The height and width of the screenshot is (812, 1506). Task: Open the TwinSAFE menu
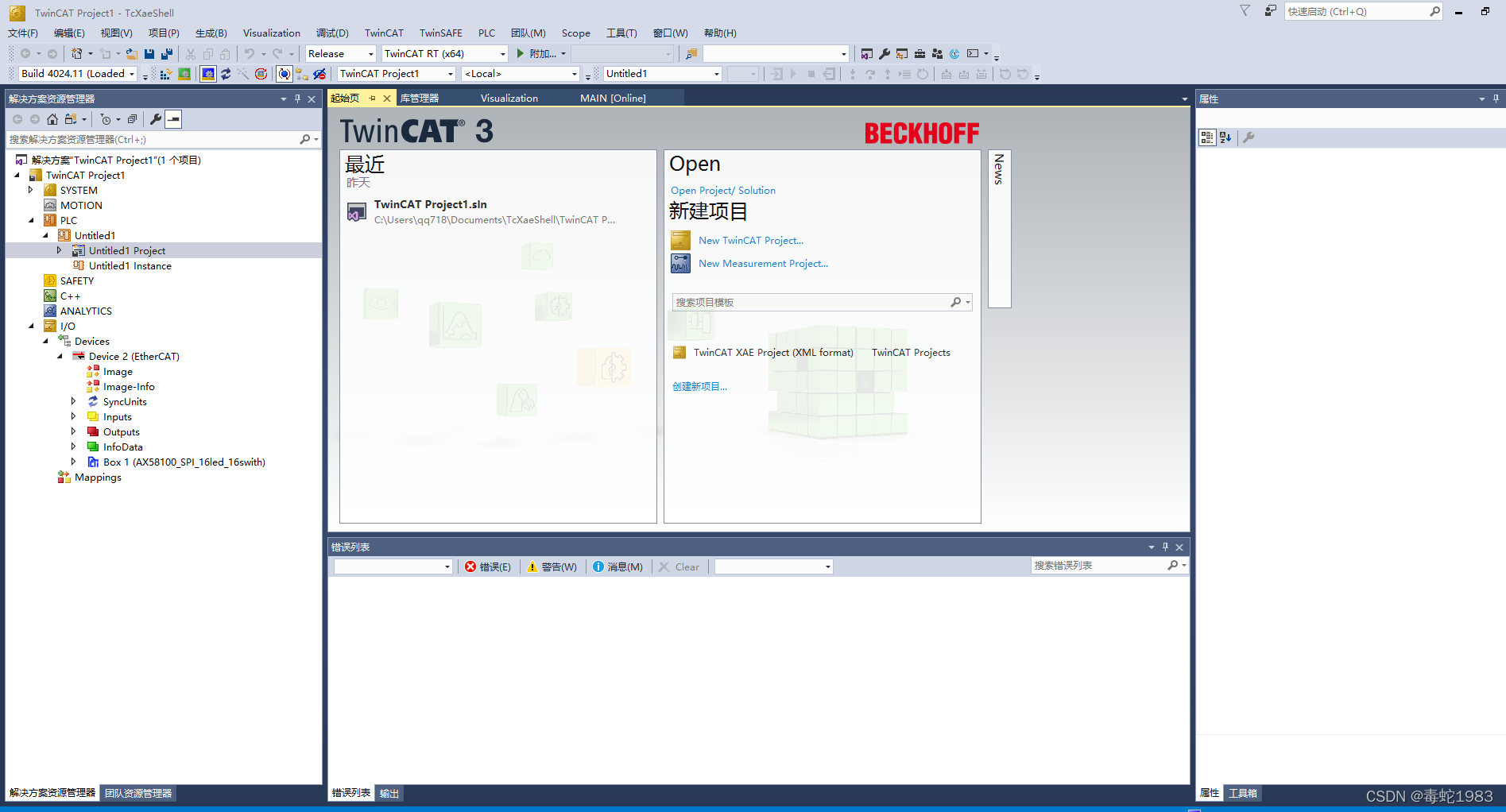tap(441, 33)
